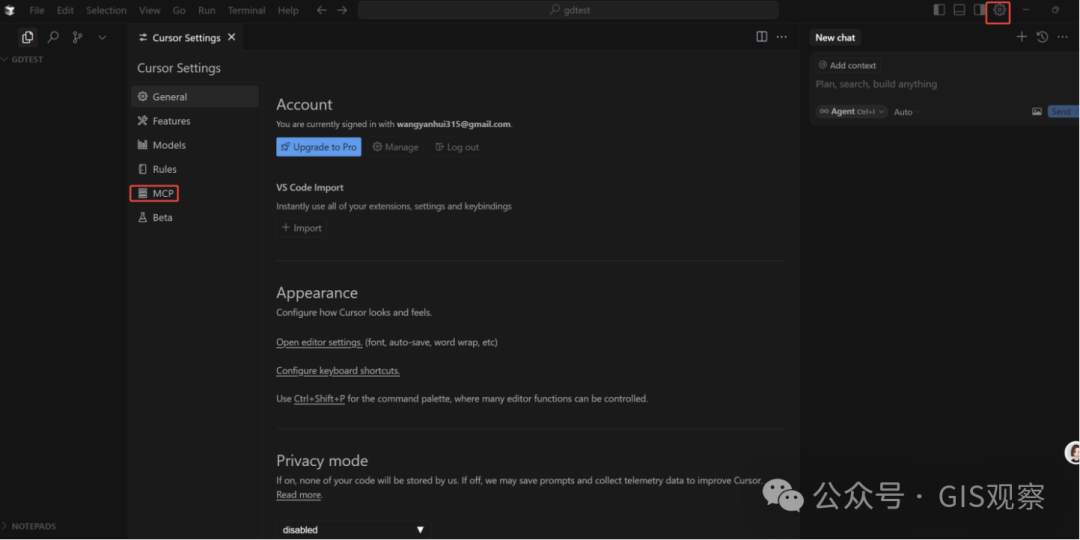Click the VS Code Import button

[302, 228]
